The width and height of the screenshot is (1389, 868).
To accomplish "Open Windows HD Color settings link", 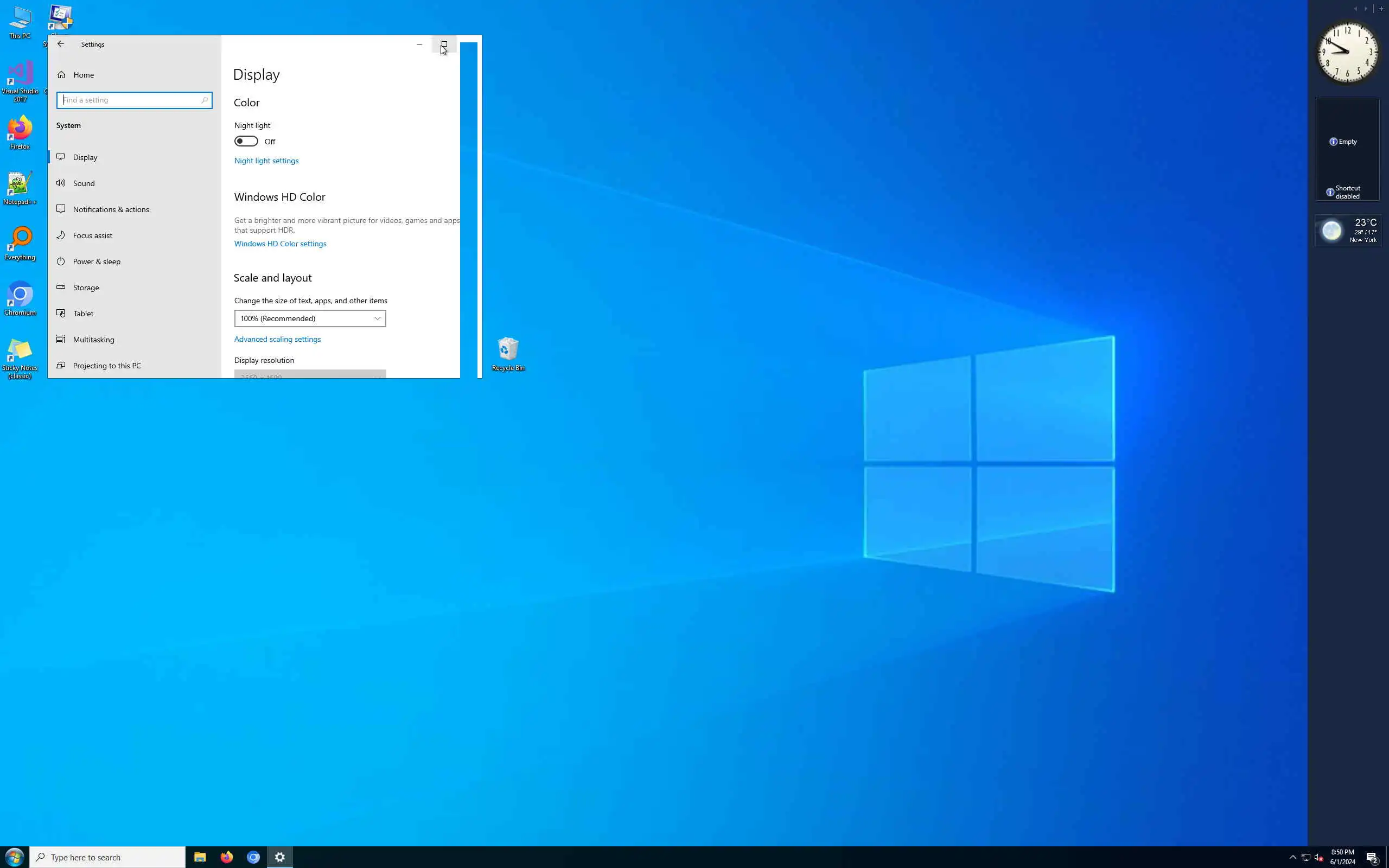I will (x=280, y=244).
